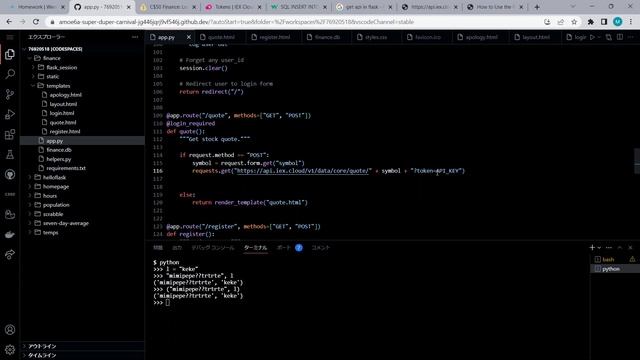Close the terminal panel
640x360 pixels.
tap(630, 247)
